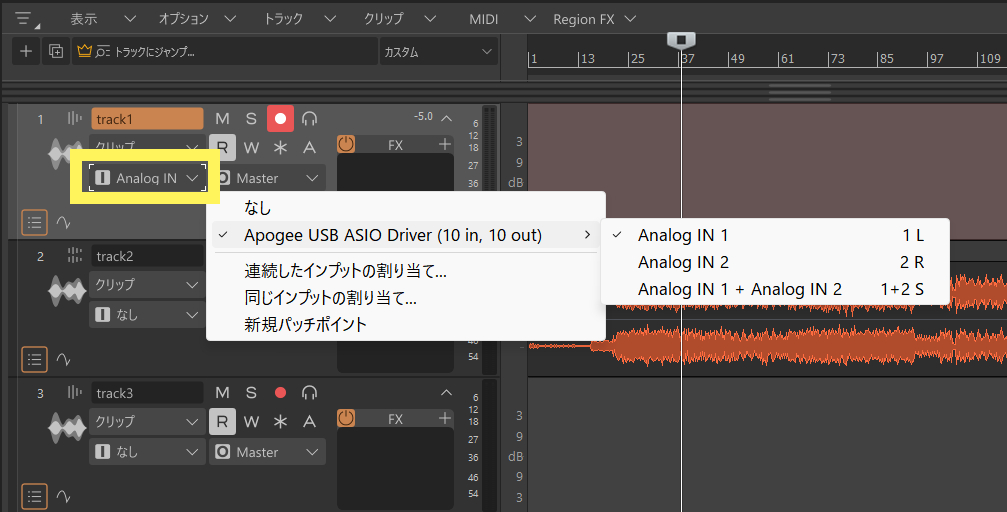Open track3 なし input dropdown
Screen dimensions: 1007x512
pyautogui.click(x=147, y=452)
